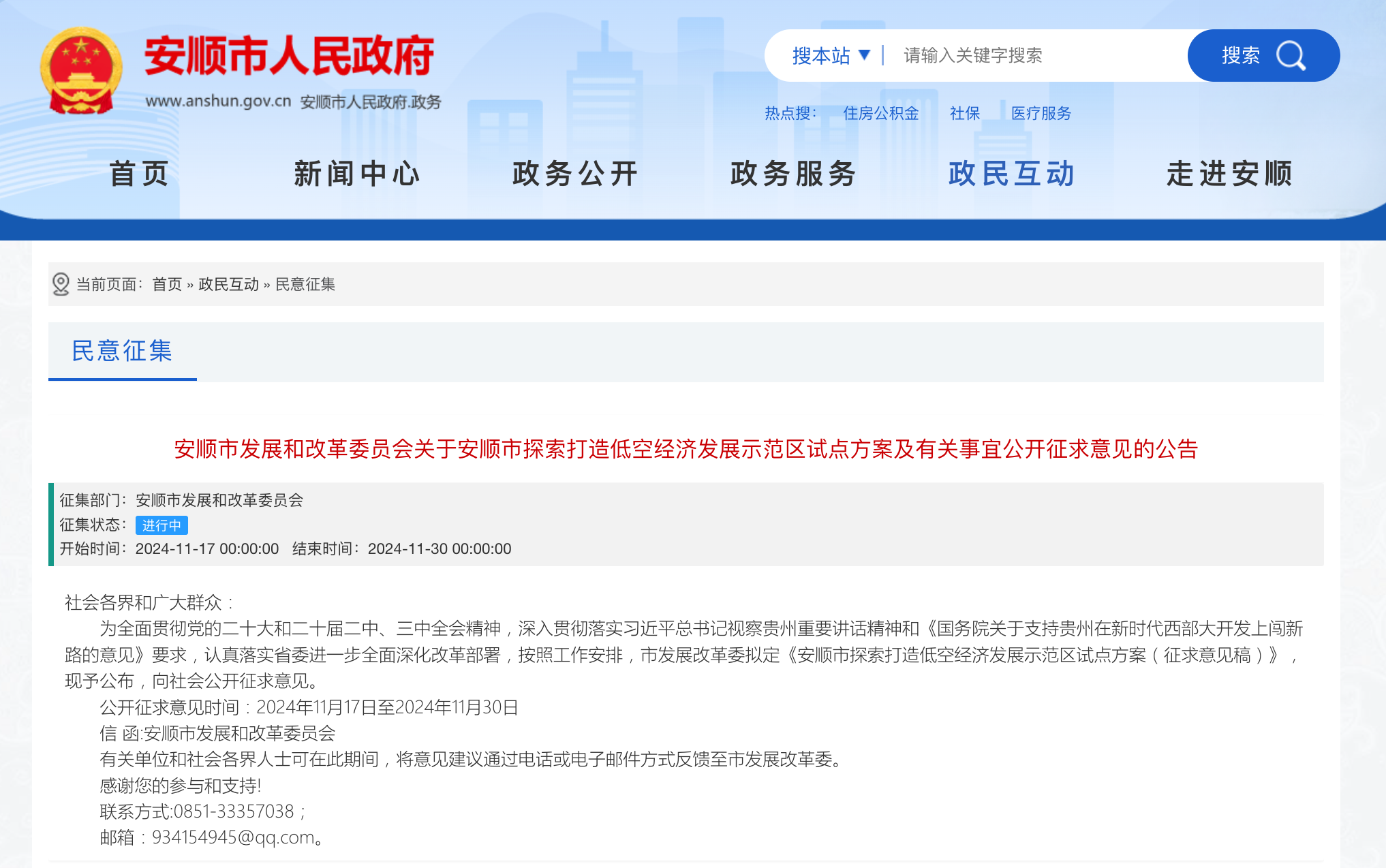Open the 政务公开 navigation menu
This screenshot has width=1386, height=868.
575,174
